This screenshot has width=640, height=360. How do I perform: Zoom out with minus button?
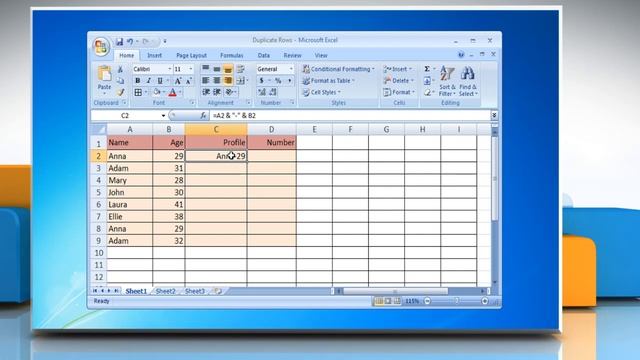pyautogui.click(x=427, y=301)
